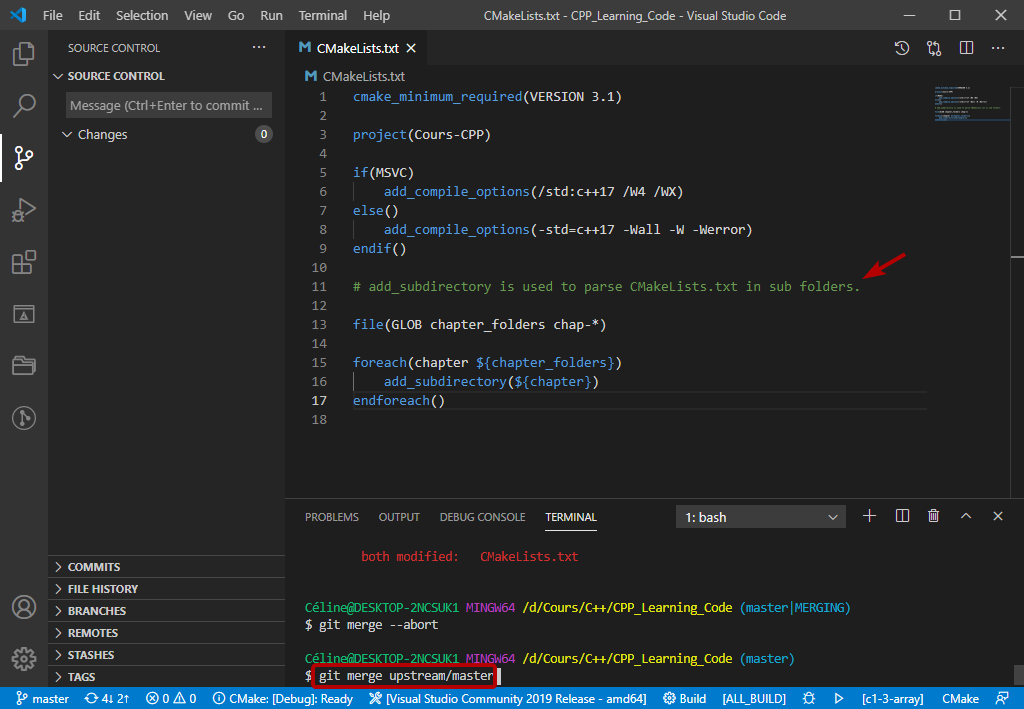Close the terminal panel
The height and width of the screenshot is (709, 1024).
click(998, 516)
